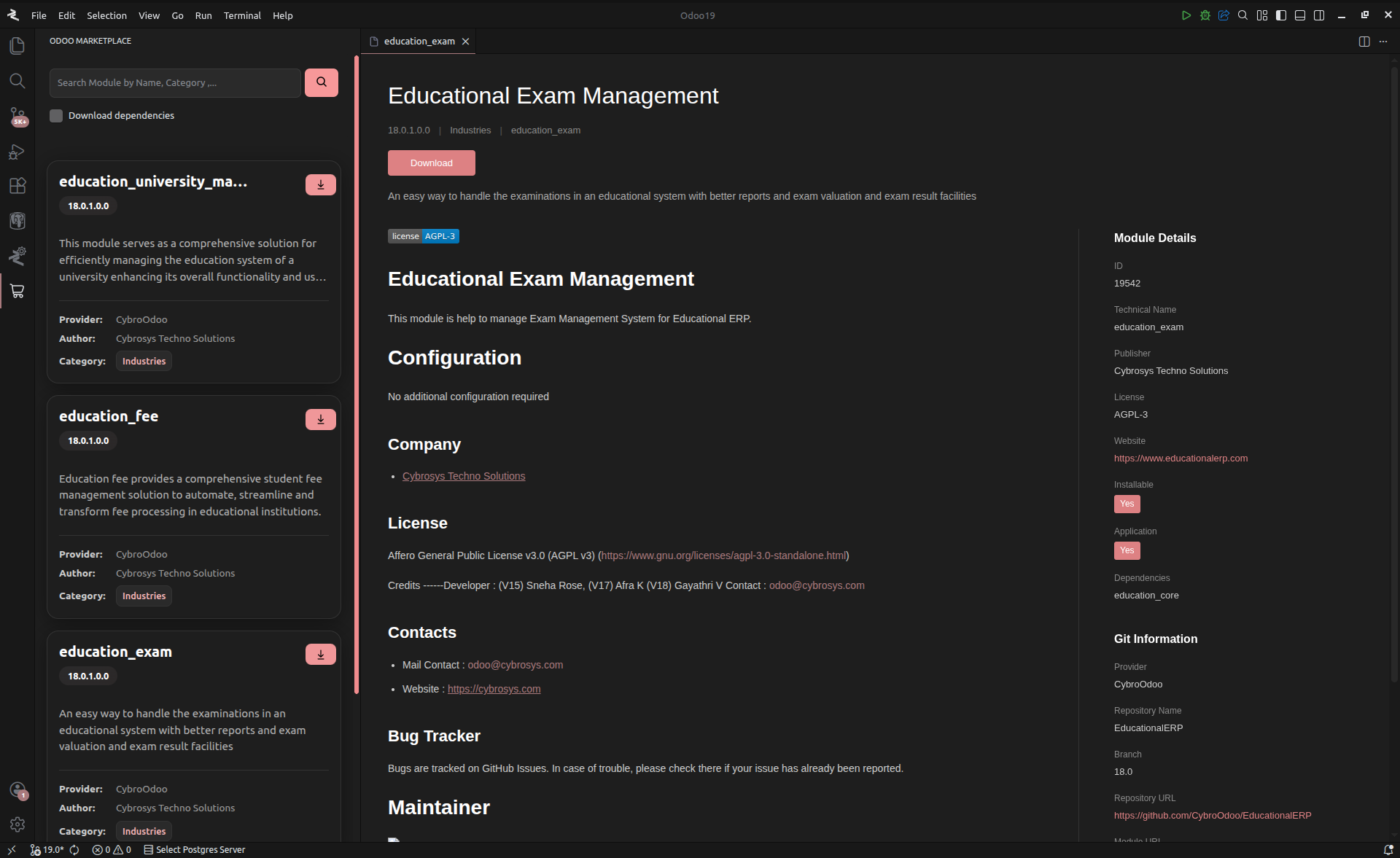Open the Odoo gear activity bar view
This screenshot has width=1400, height=858.
pos(17,256)
